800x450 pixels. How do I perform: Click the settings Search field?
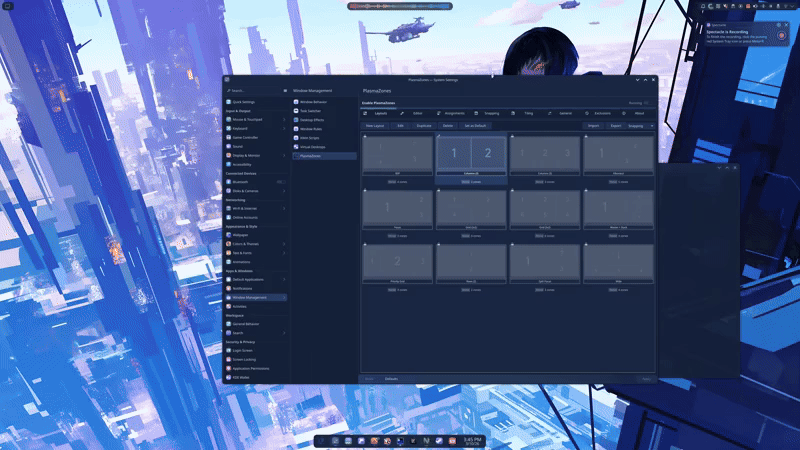point(253,91)
